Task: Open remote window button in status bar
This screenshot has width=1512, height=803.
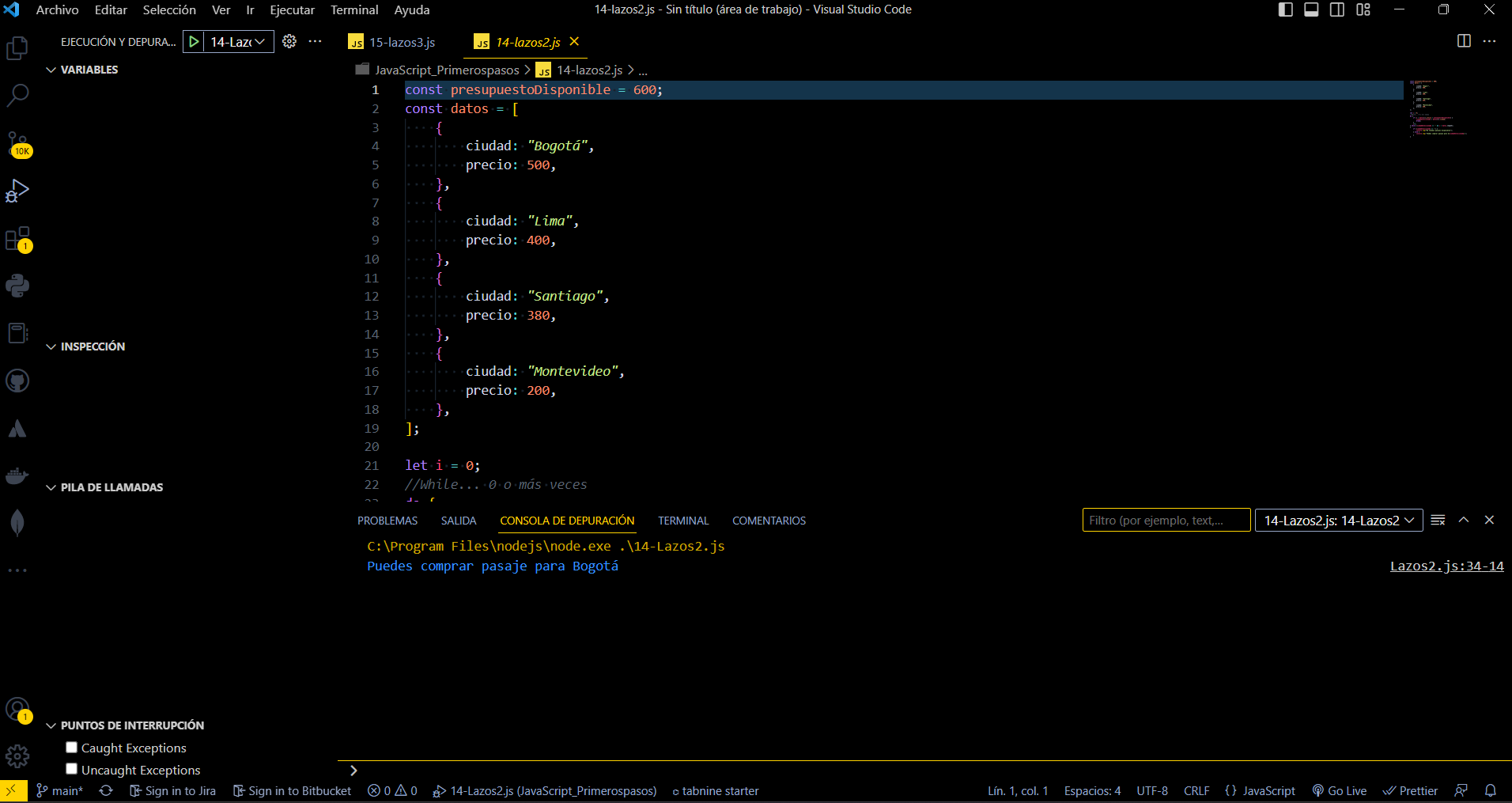Action: click(13, 790)
